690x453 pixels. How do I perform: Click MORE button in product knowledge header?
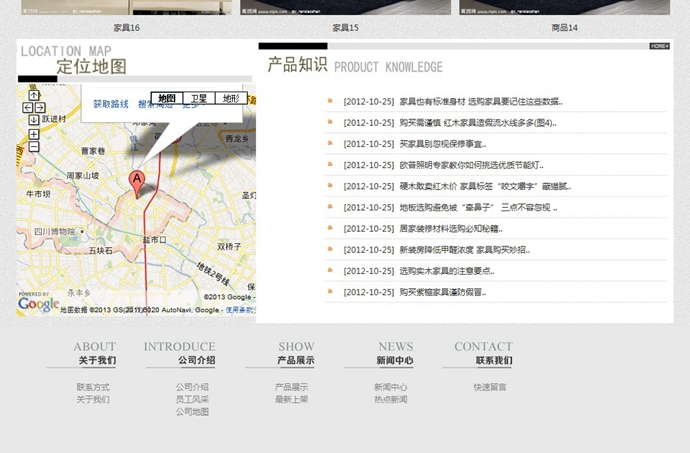[x=659, y=46]
